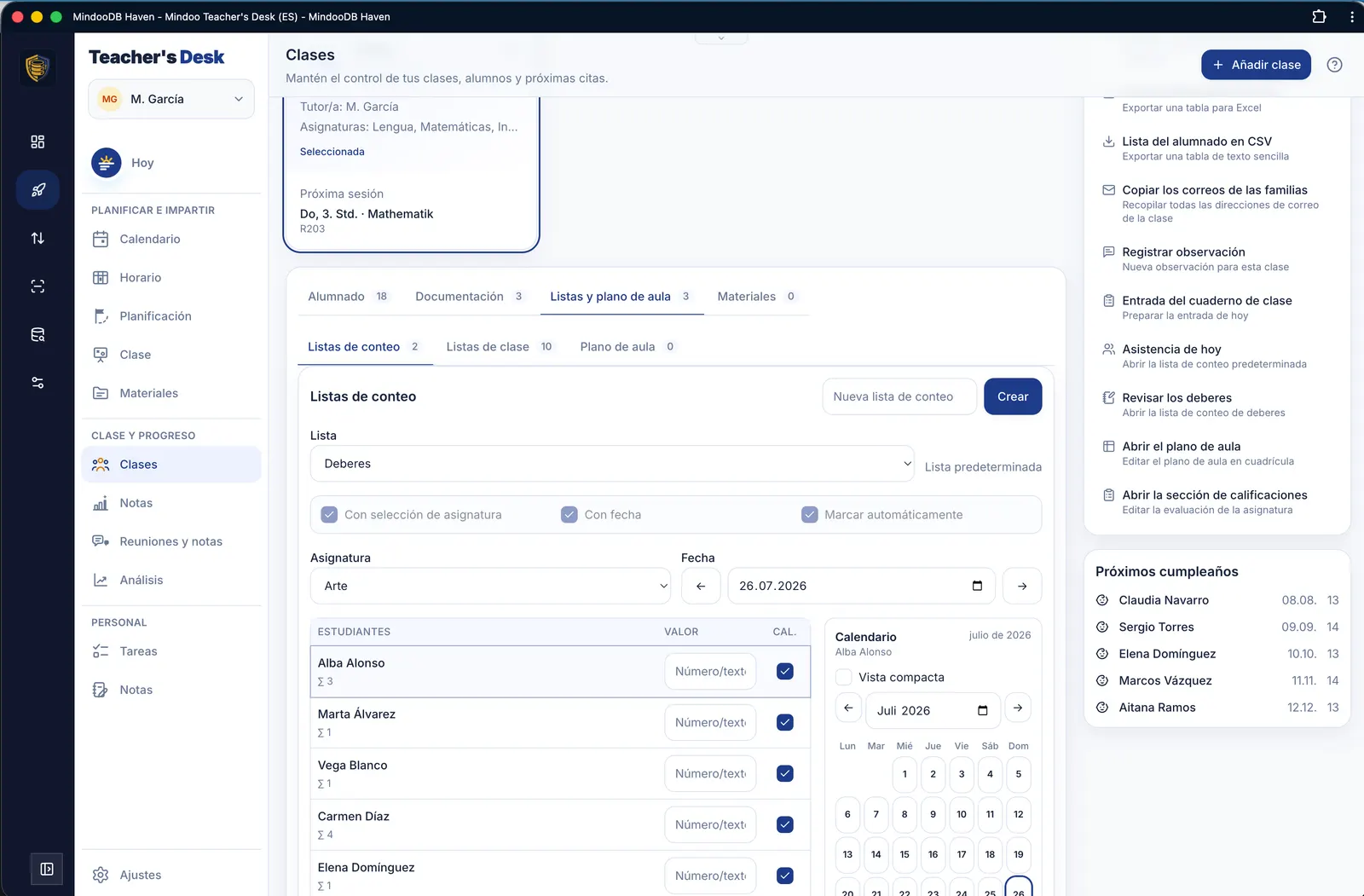Open the Listas de clase sub-tab
The width and height of the screenshot is (1364, 896).
click(499, 347)
